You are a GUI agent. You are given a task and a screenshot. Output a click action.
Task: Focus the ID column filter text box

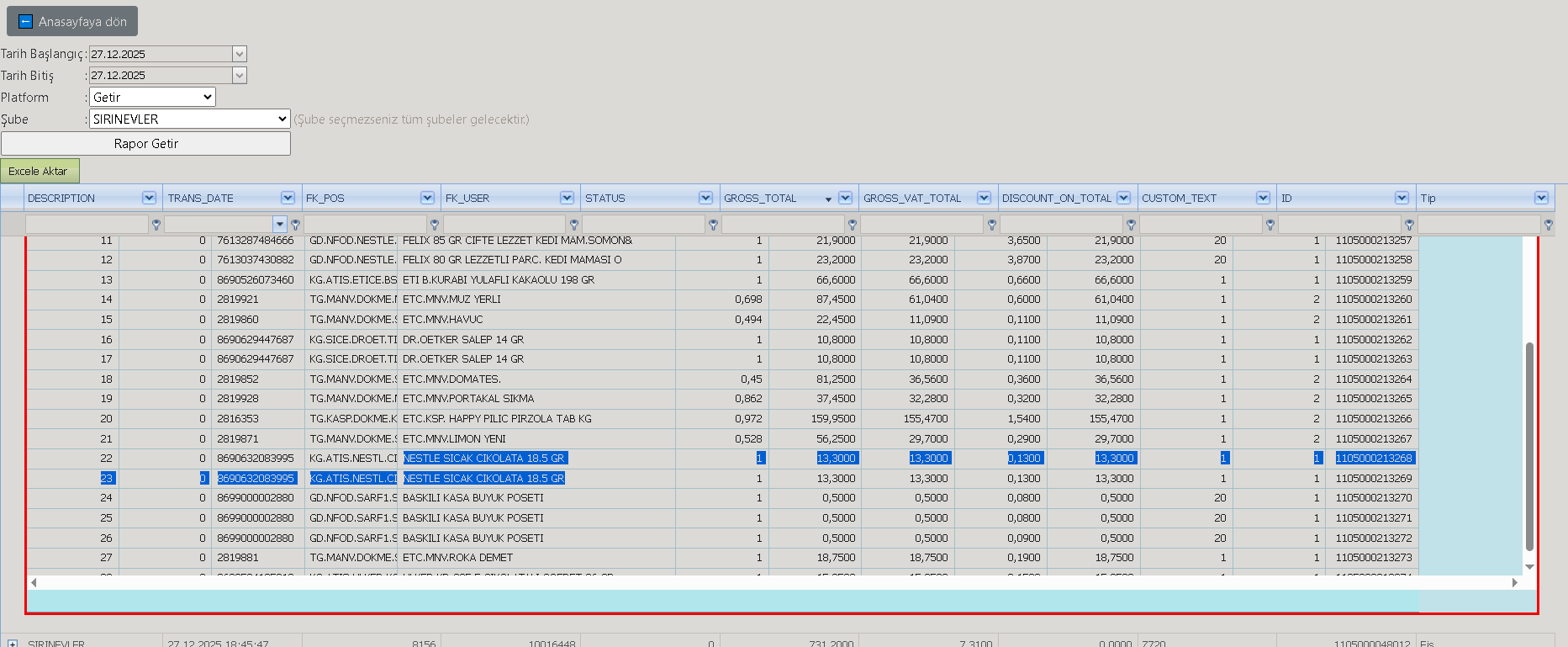pyautogui.click(x=1340, y=225)
